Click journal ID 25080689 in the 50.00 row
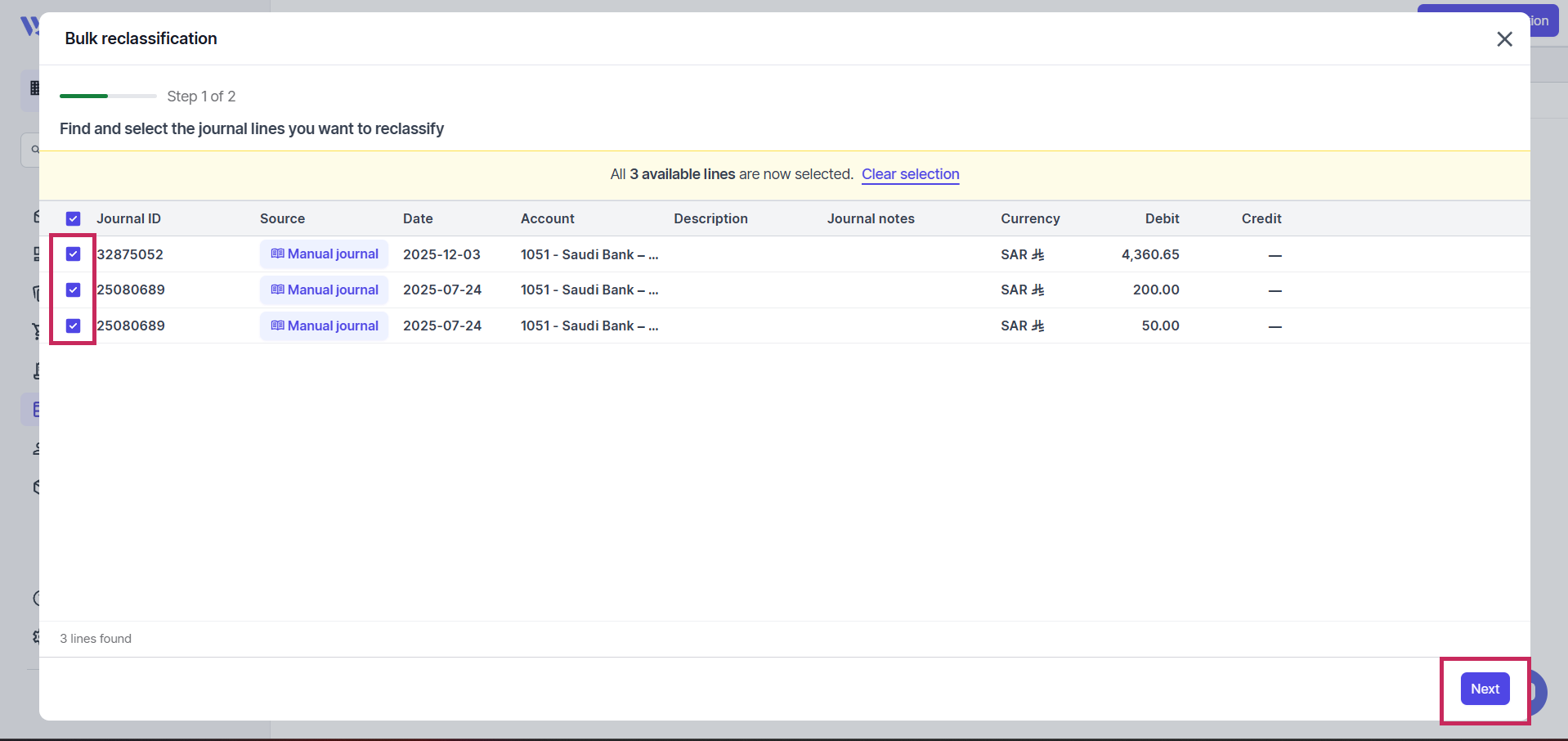The image size is (1568, 741). [x=131, y=326]
